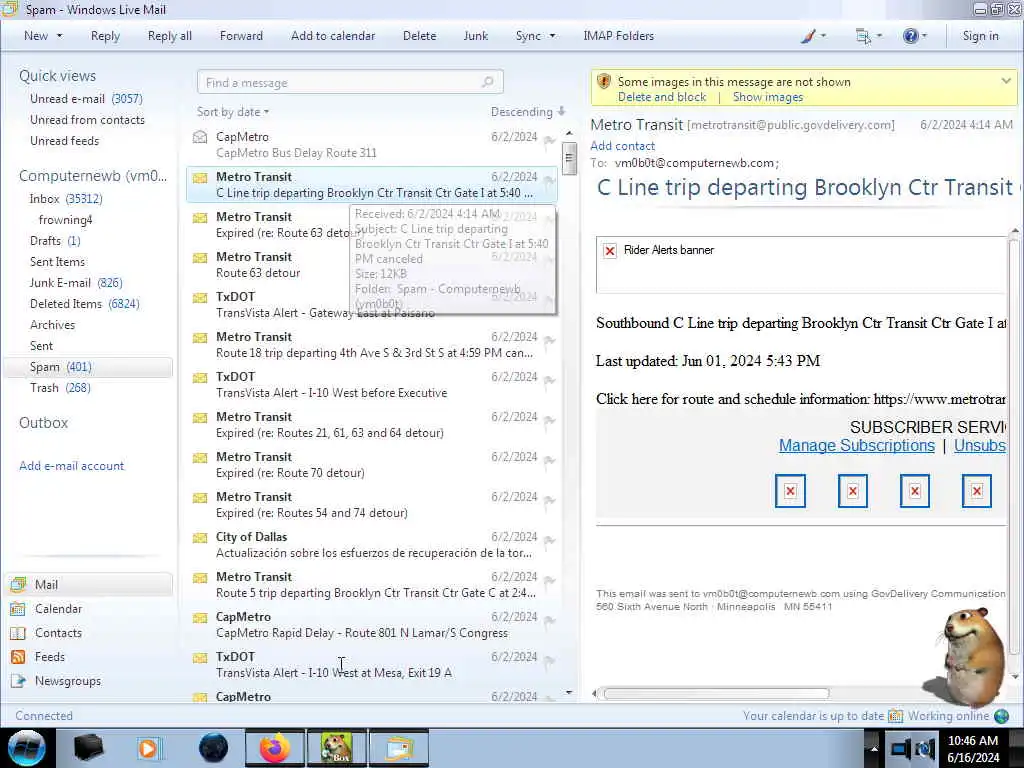Image resolution: width=1024 pixels, height=768 pixels.
Task: Open the Help question mark icon
Action: (910, 36)
